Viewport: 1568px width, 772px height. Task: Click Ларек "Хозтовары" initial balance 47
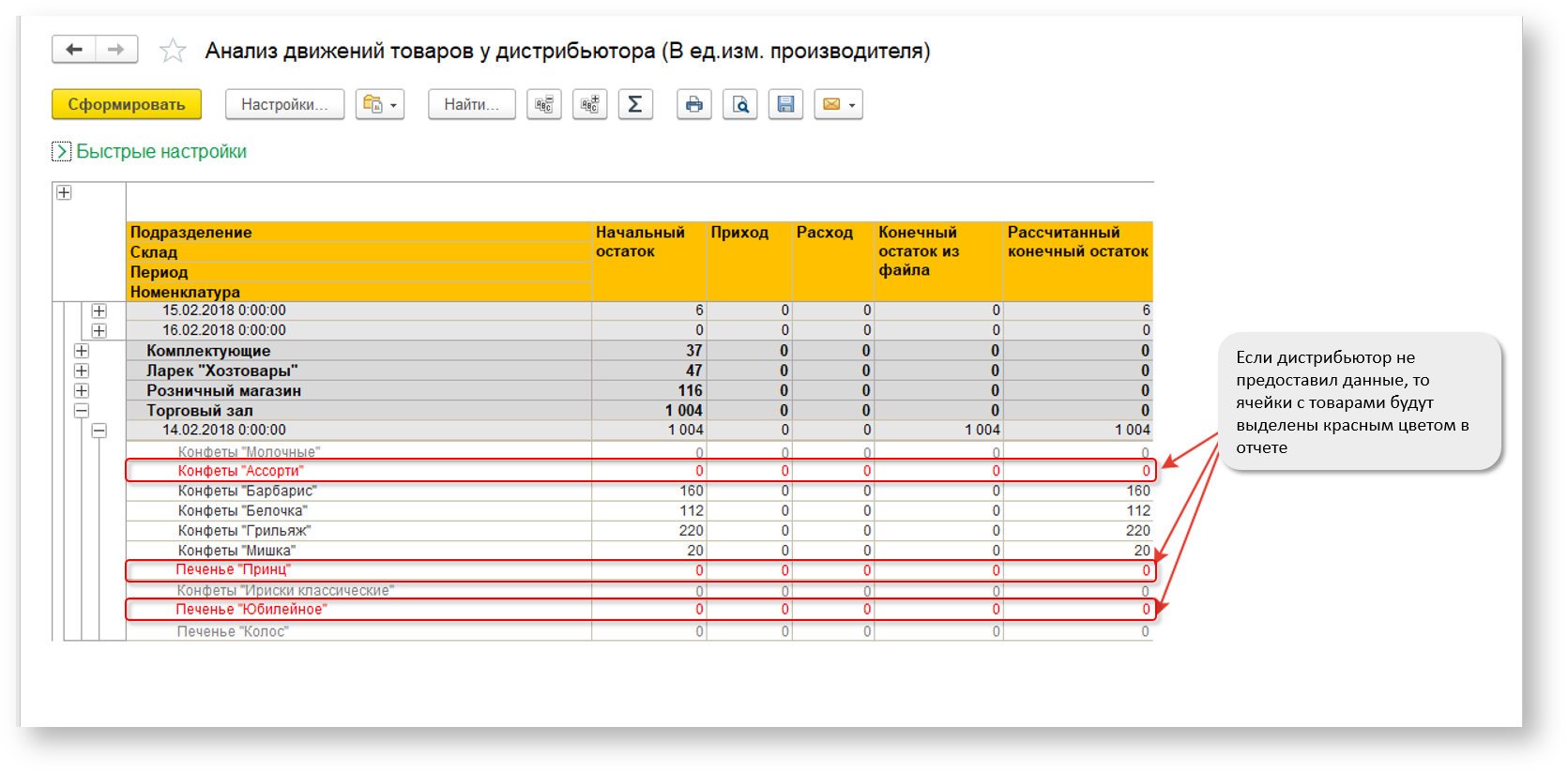[694, 371]
